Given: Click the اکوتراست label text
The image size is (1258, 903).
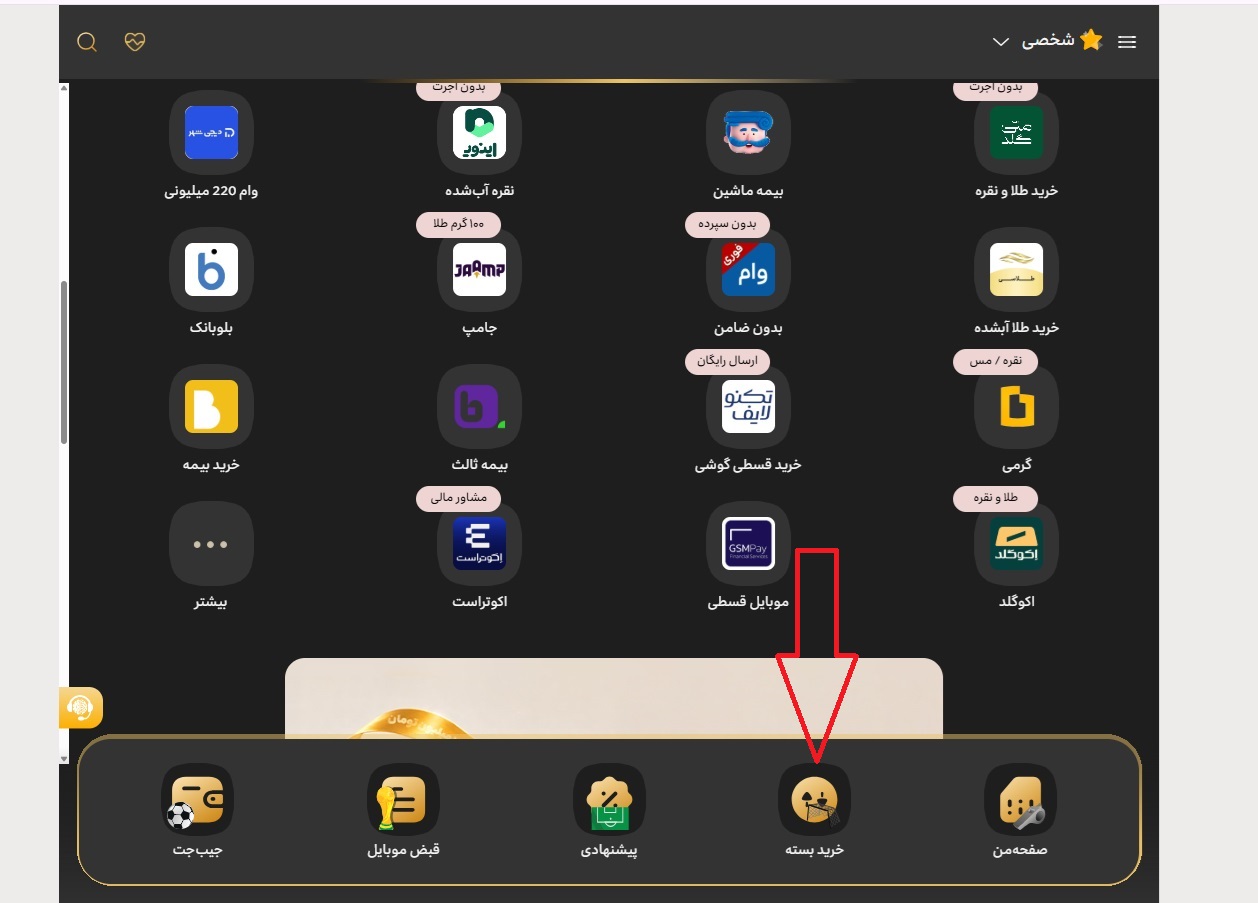Looking at the screenshot, I should (479, 602).
